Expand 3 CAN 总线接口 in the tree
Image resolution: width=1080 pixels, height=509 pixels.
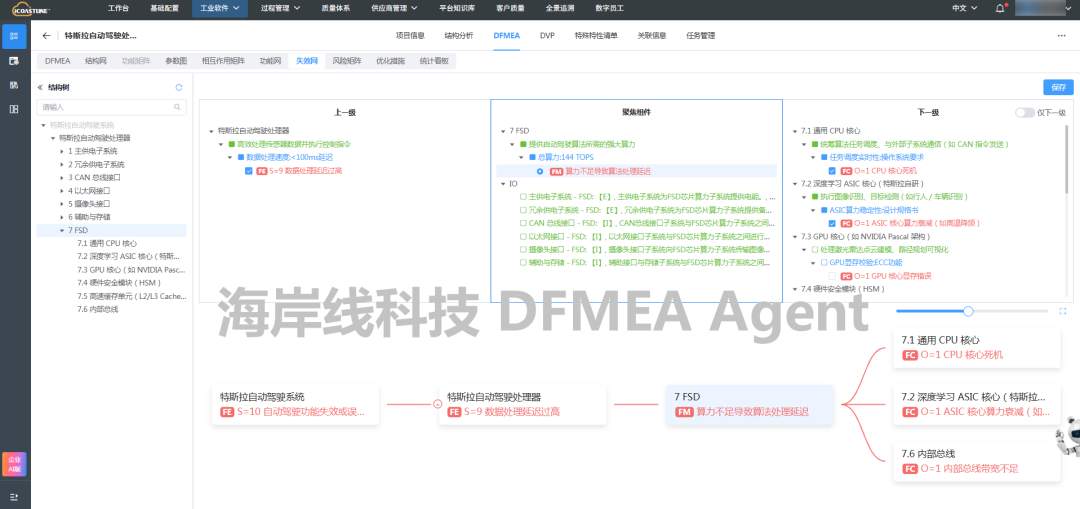[x=61, y=177]
